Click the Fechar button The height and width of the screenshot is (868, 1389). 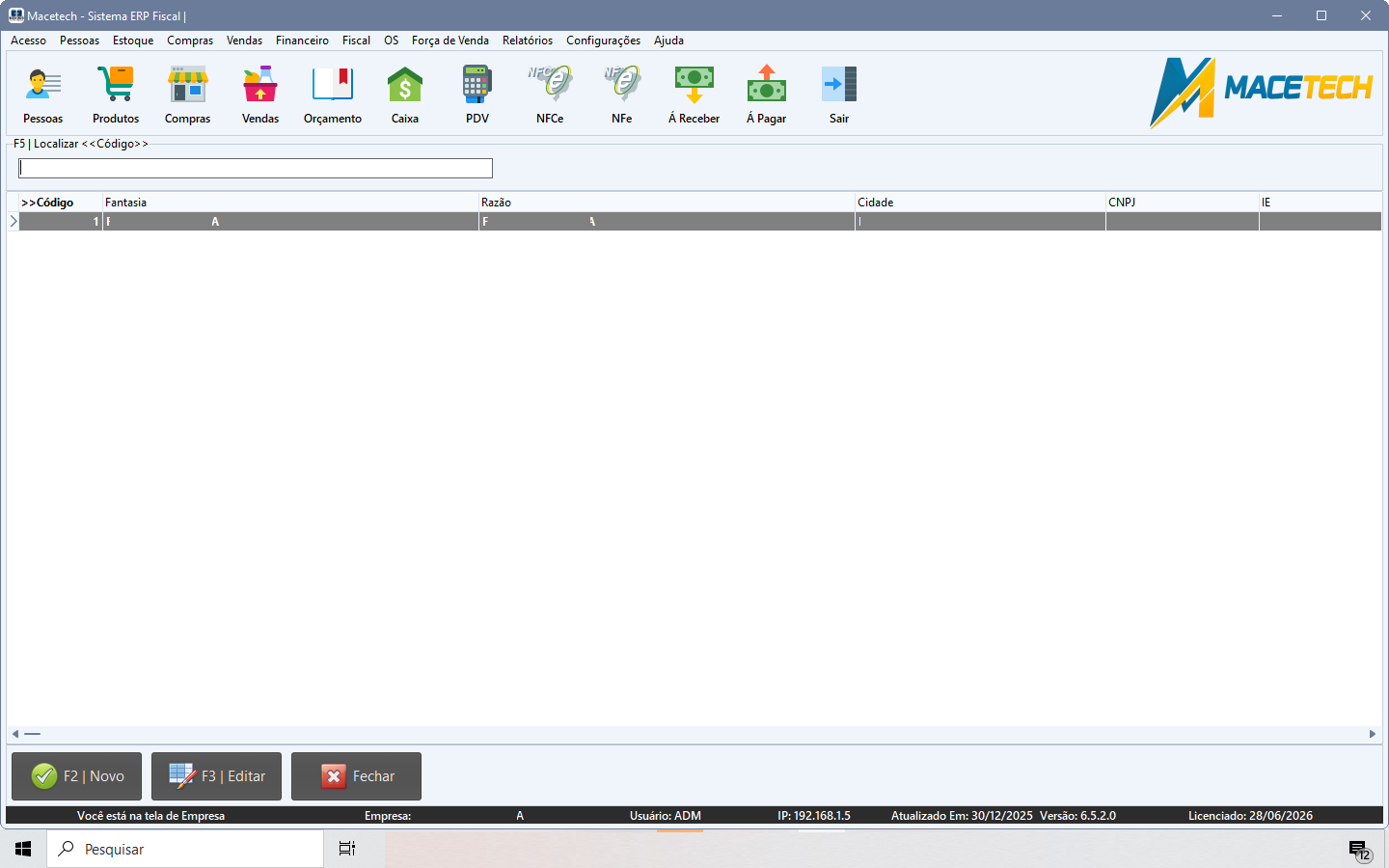click(x=356, y=776)
